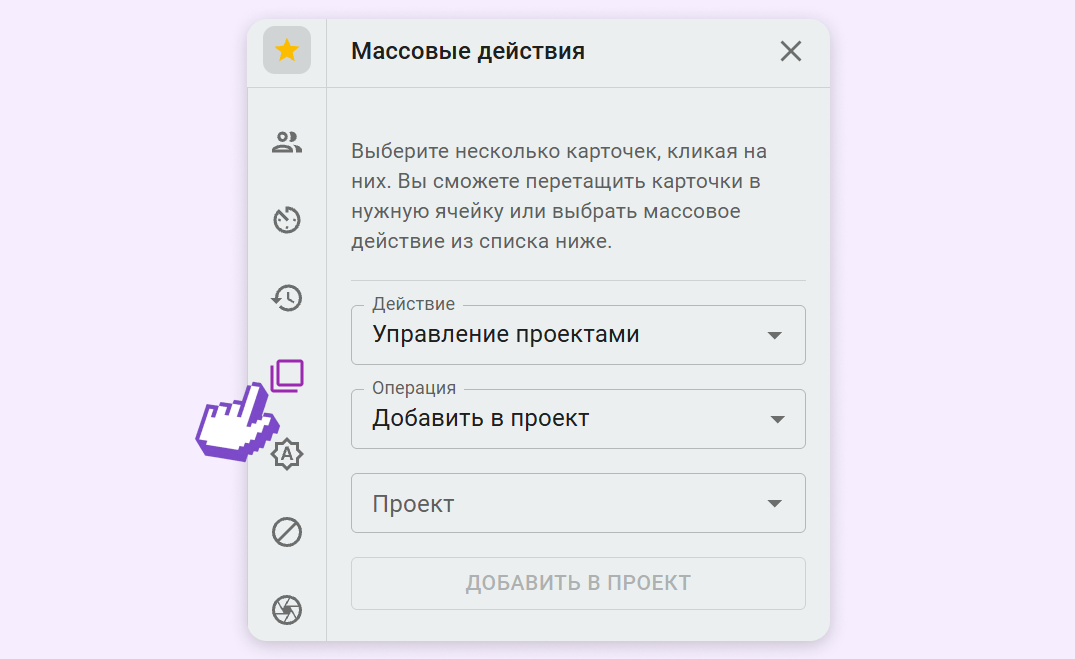Open the automation badge 'A' icon
Image resolution: width=1075 pixels, height=659 pixels.
pyautogui.click(x=287, y=454)
